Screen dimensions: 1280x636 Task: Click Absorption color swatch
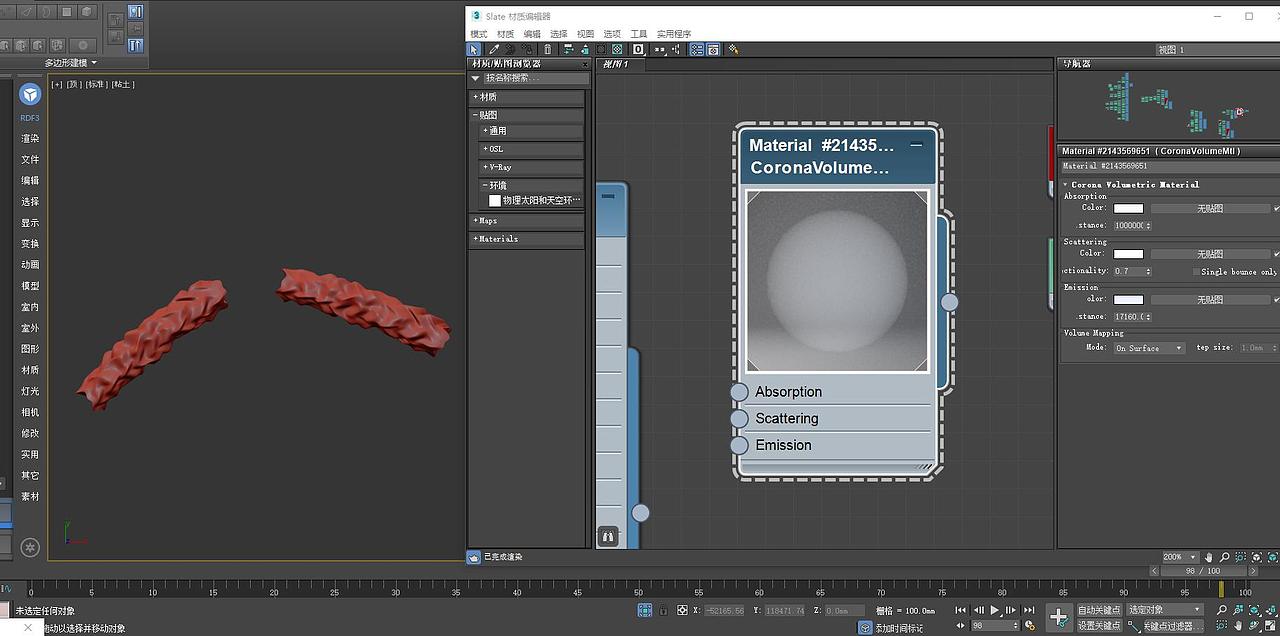click(1128, 208)
